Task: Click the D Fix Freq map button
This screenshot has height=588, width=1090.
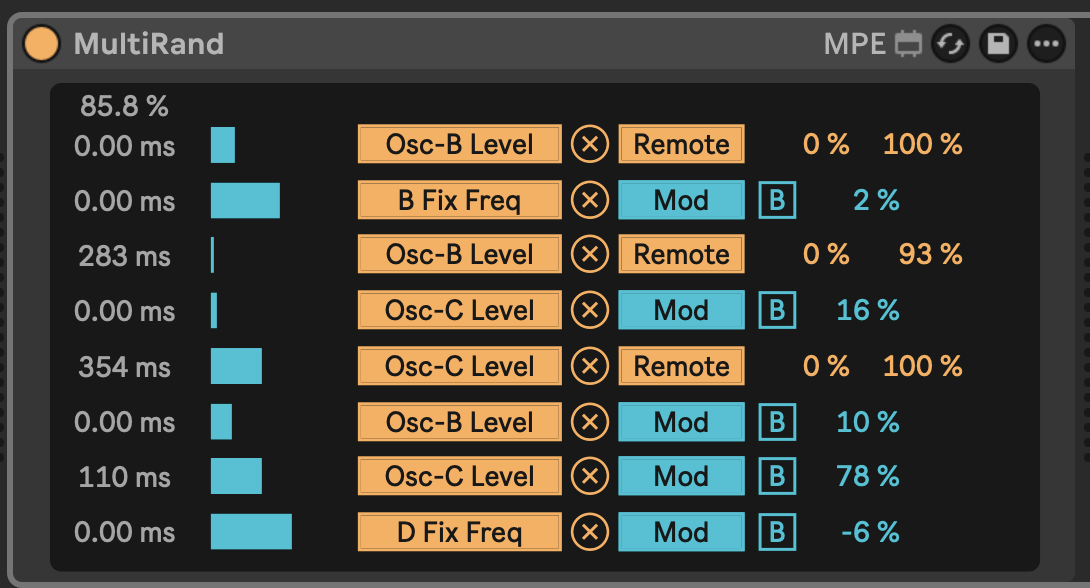Action: point(460,532)
